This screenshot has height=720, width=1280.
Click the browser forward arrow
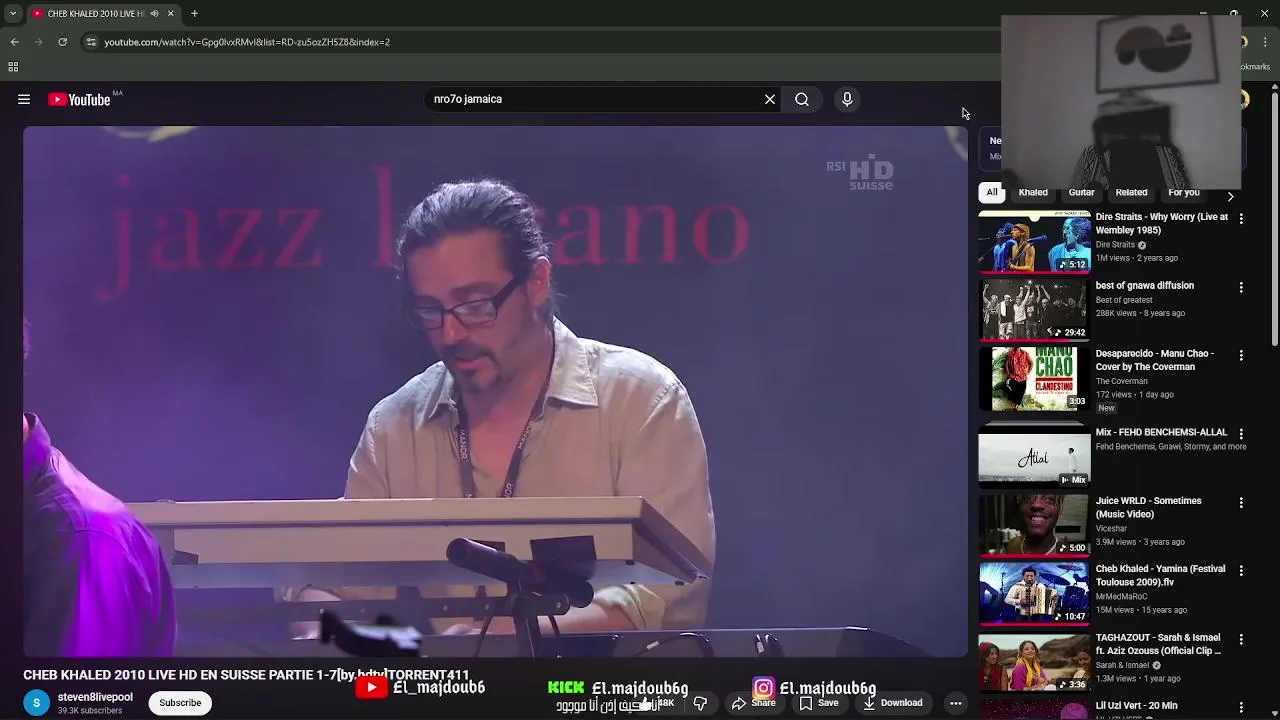point(39,42)
